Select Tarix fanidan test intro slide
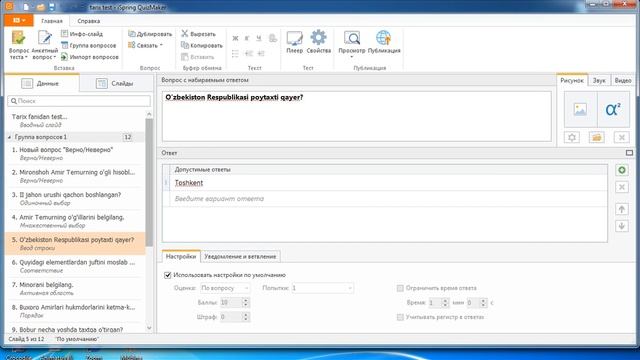Image resolution: width=640 pixels, height=360 pixels. point(76,120)
